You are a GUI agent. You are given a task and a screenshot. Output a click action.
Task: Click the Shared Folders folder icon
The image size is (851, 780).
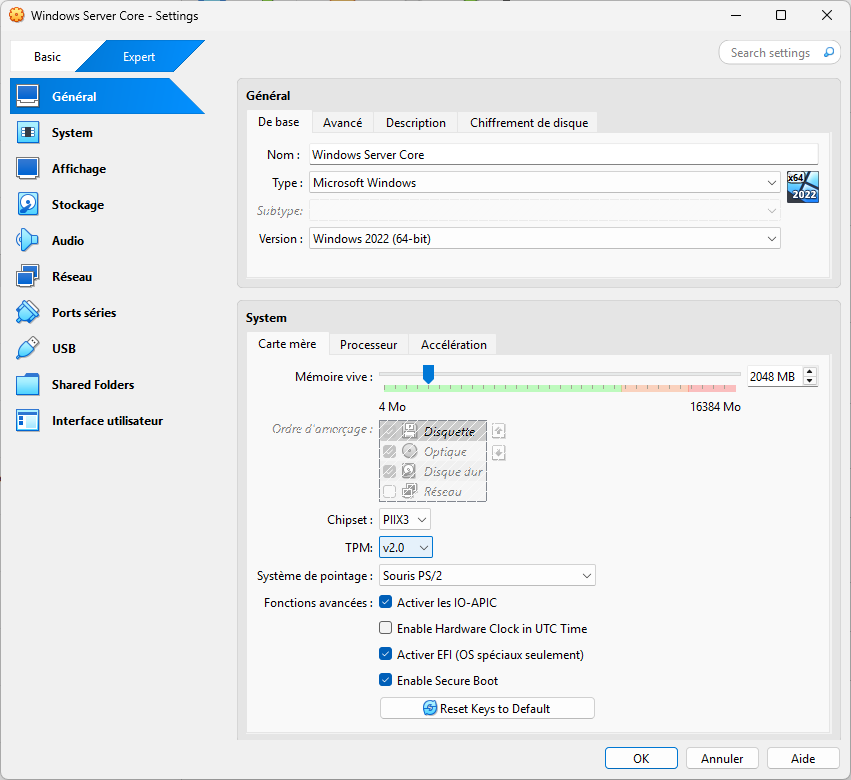(x=27, y=384)
